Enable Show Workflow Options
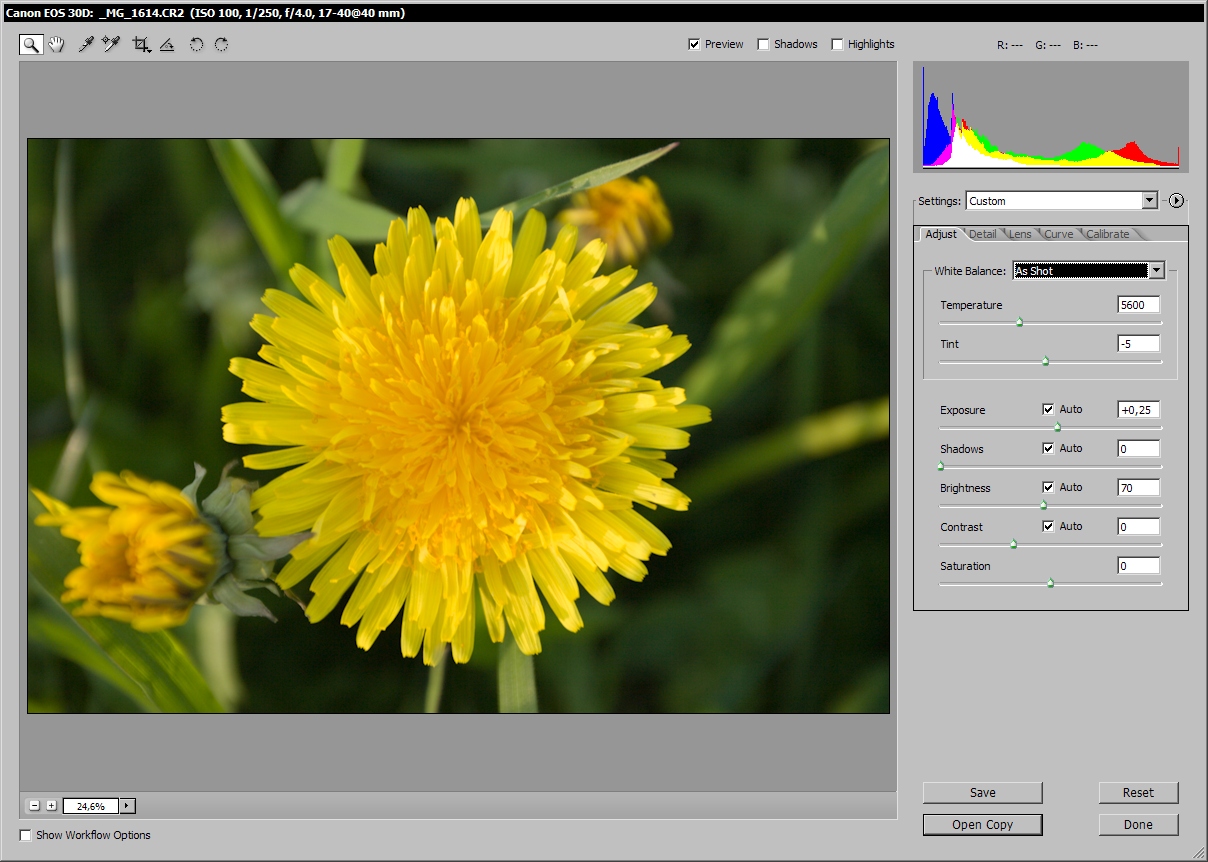The image size is (1208, 862). [x=26, y=835]
